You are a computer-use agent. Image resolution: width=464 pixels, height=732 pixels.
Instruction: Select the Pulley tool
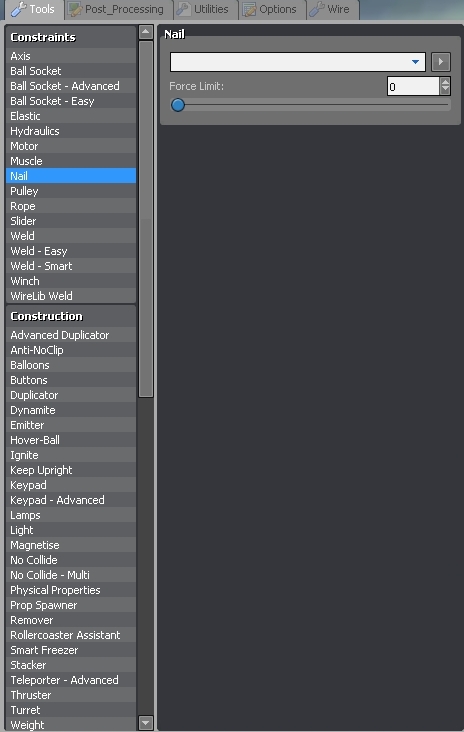71,191
